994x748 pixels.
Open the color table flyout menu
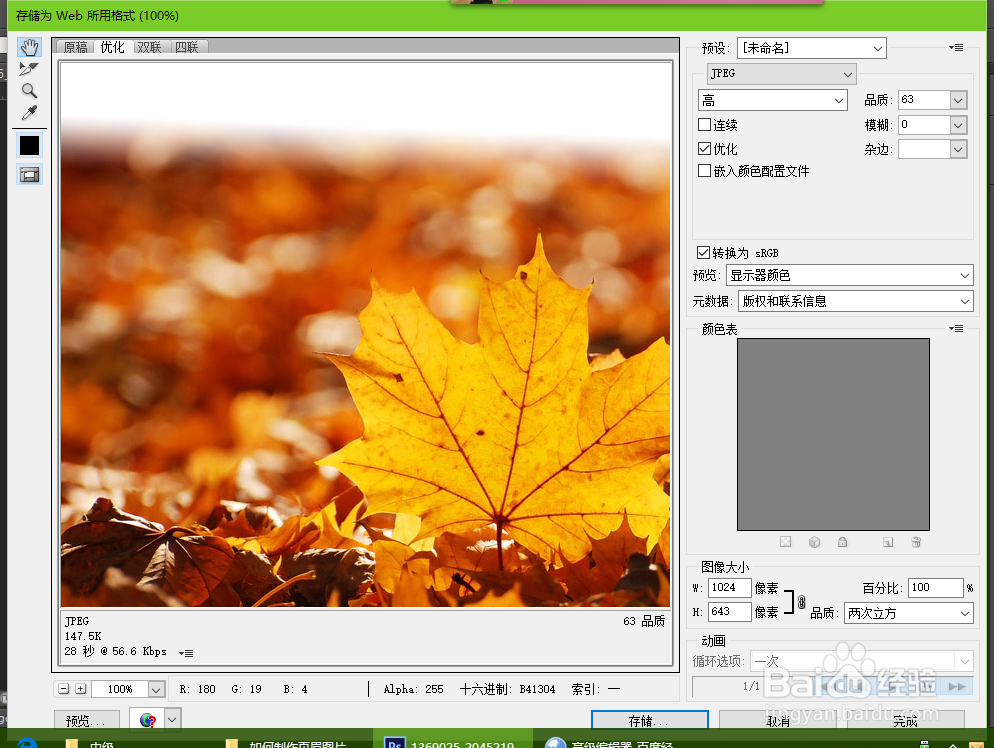click(956, 328)
